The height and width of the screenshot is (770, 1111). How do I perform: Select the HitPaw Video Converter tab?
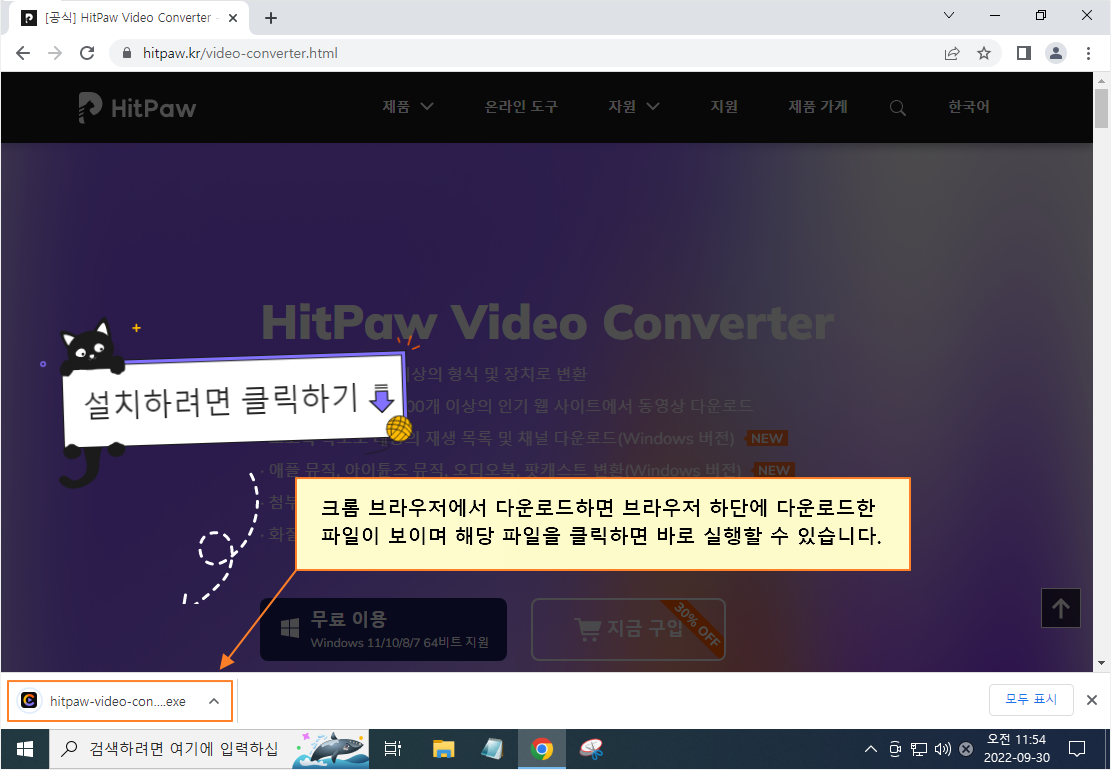128,18
